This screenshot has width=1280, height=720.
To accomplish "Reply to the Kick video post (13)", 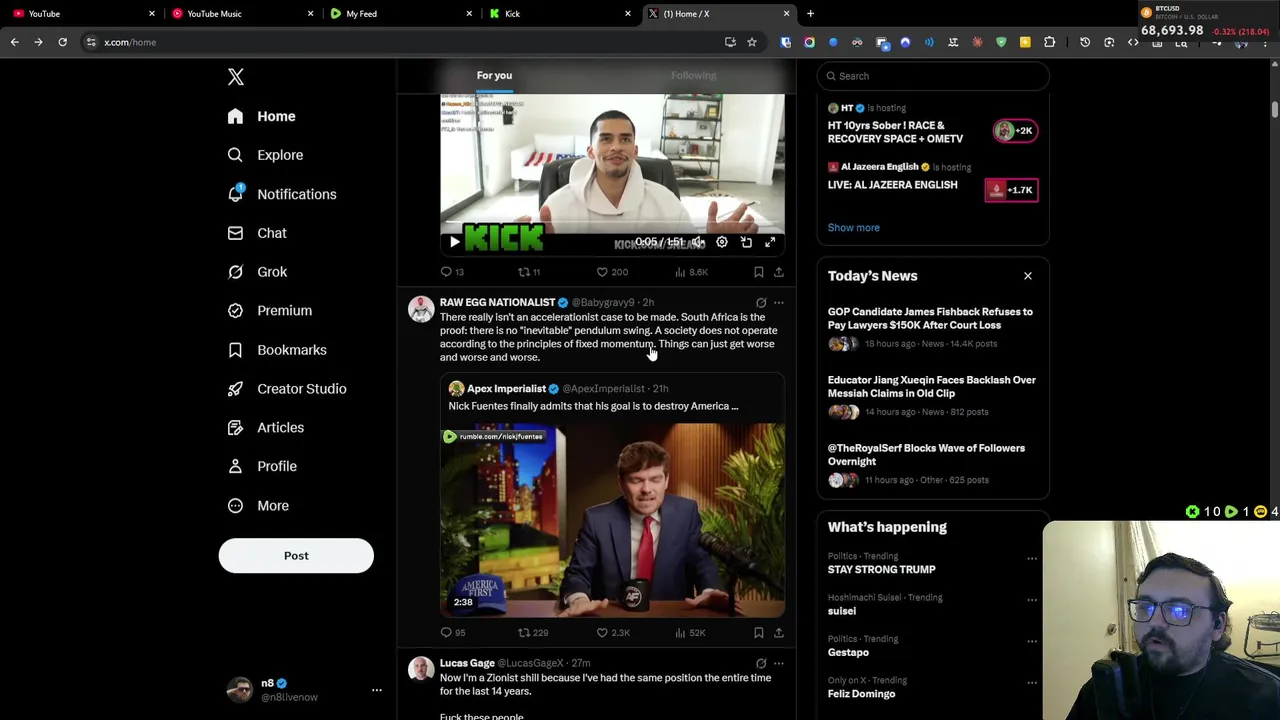I will tap(452, 272).
